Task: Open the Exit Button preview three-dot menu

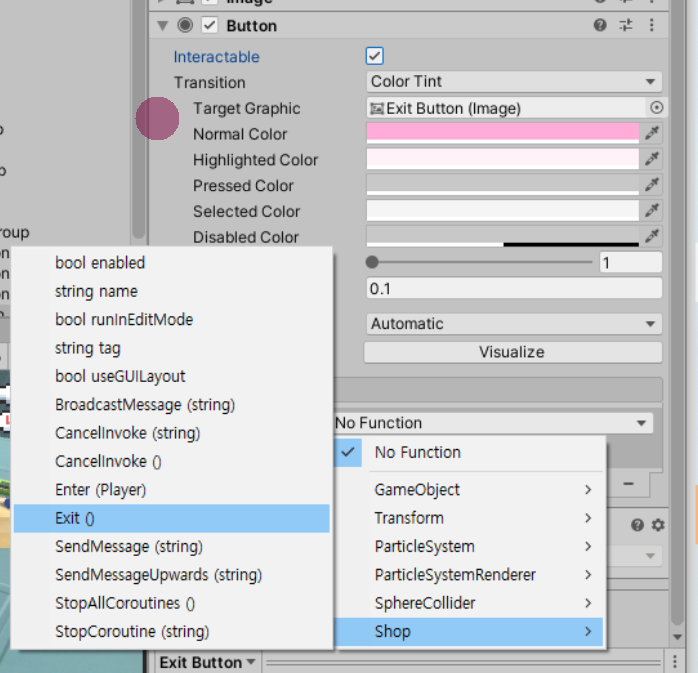Action: click(x=675, y=661)
